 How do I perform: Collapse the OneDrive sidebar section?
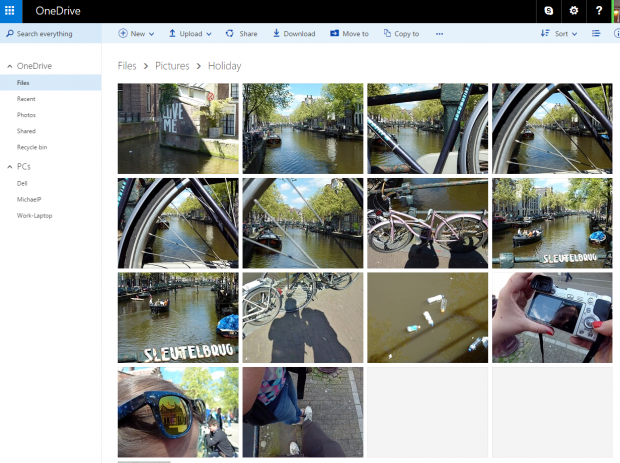10,66
